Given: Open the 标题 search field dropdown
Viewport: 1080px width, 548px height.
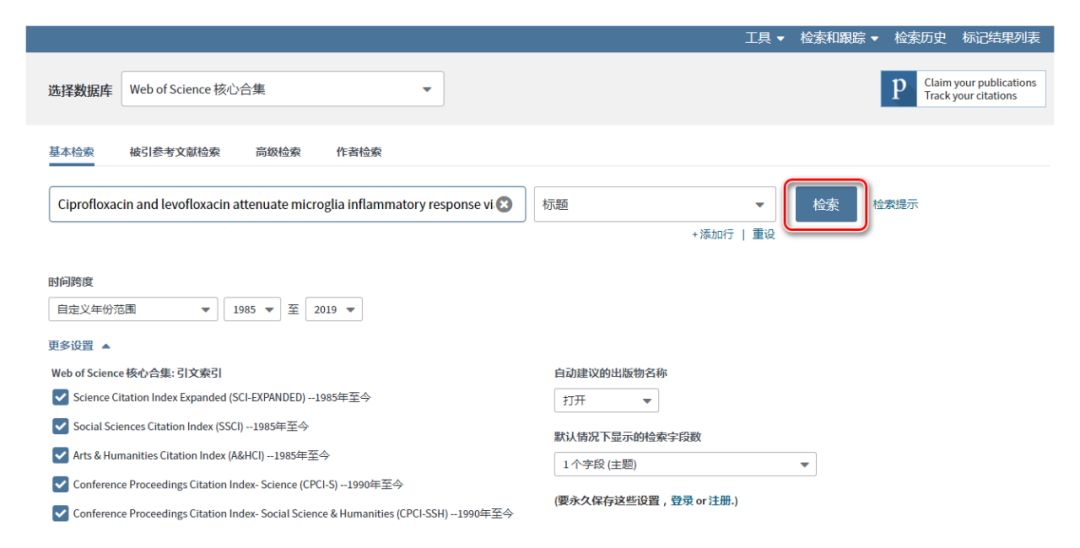Looking at the screenshot, I should tap(654, 204).
